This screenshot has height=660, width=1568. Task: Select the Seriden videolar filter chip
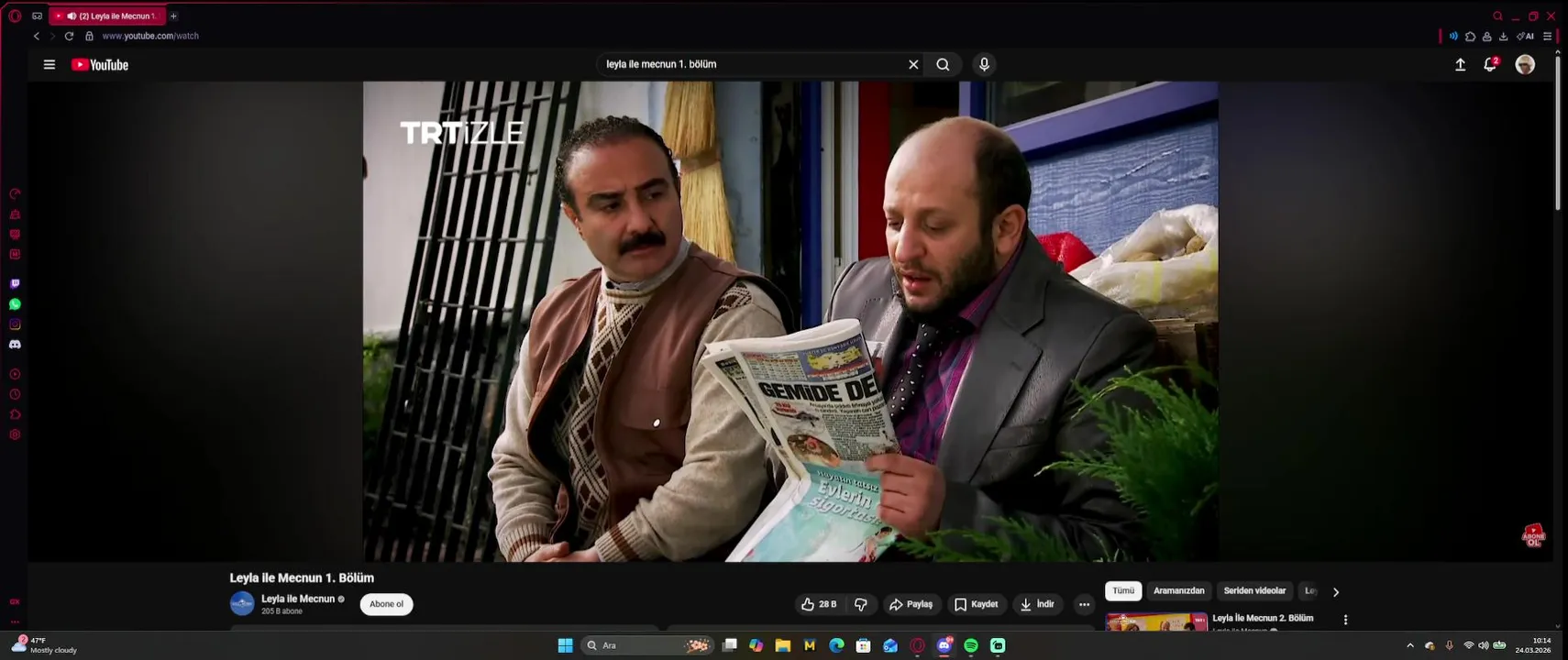(1254, 591)
